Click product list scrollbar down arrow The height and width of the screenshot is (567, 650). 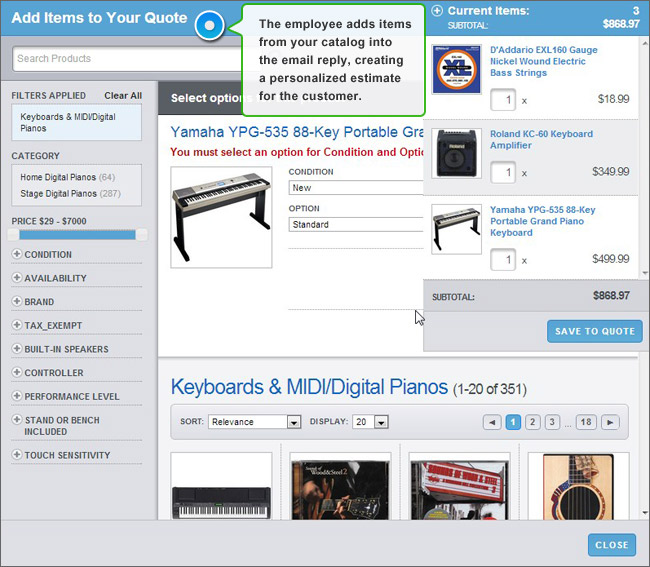(645, 513)
